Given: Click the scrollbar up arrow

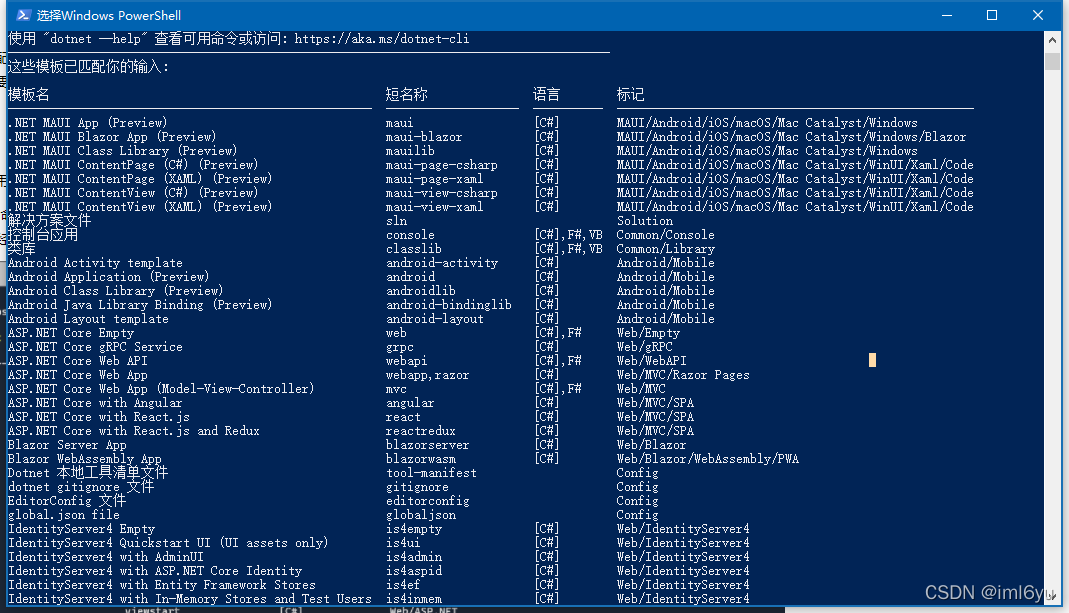Looking at the screenshot, I should [1052, 40].
